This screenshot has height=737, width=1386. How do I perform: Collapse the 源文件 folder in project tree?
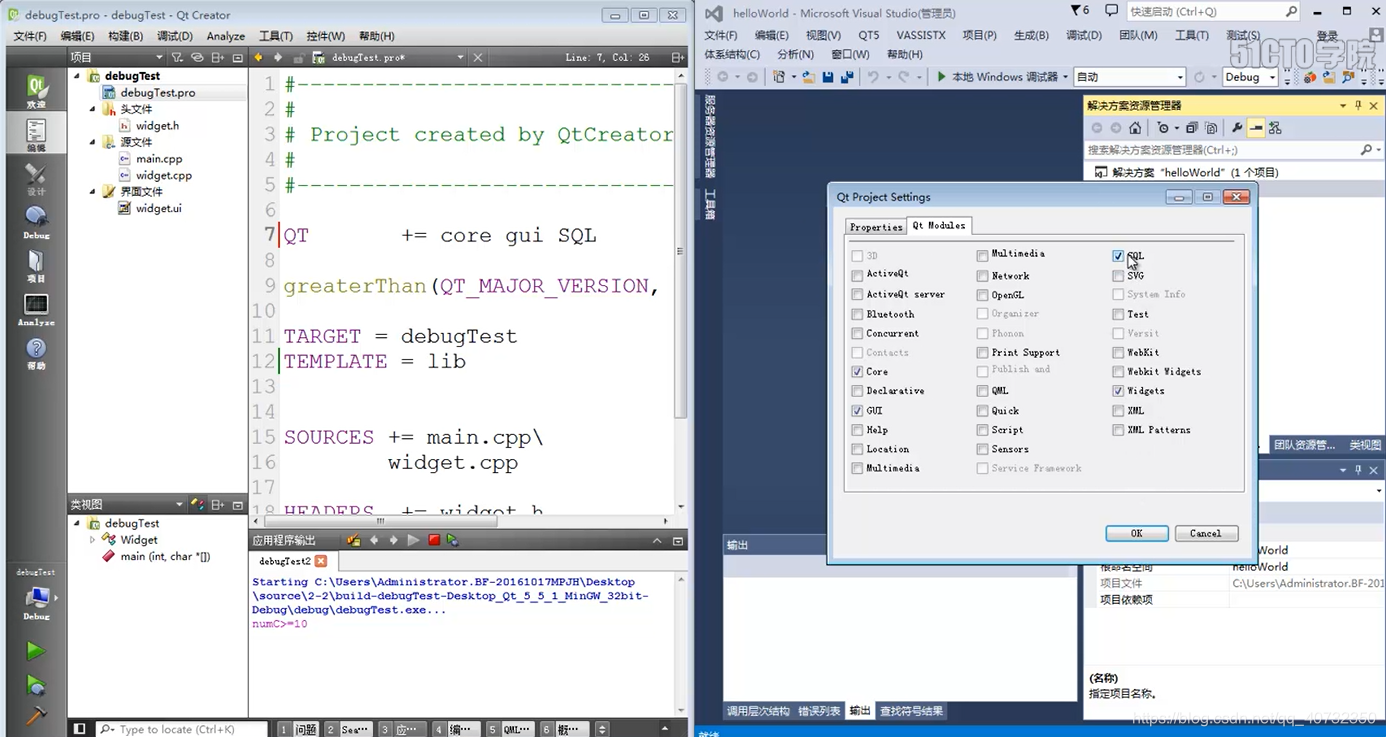[93, 142]
